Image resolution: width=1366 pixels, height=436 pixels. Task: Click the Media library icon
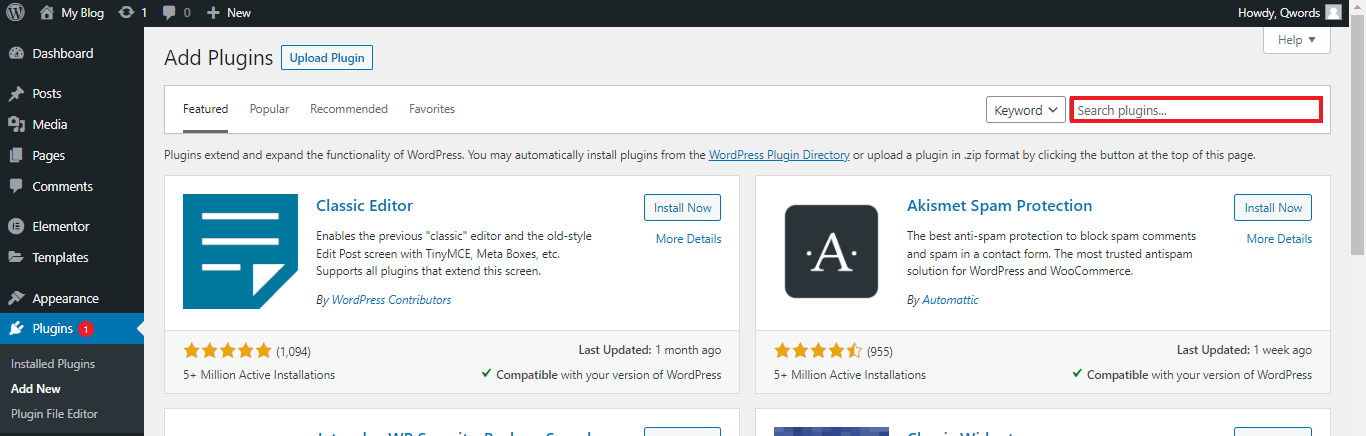tap(16, 124)
